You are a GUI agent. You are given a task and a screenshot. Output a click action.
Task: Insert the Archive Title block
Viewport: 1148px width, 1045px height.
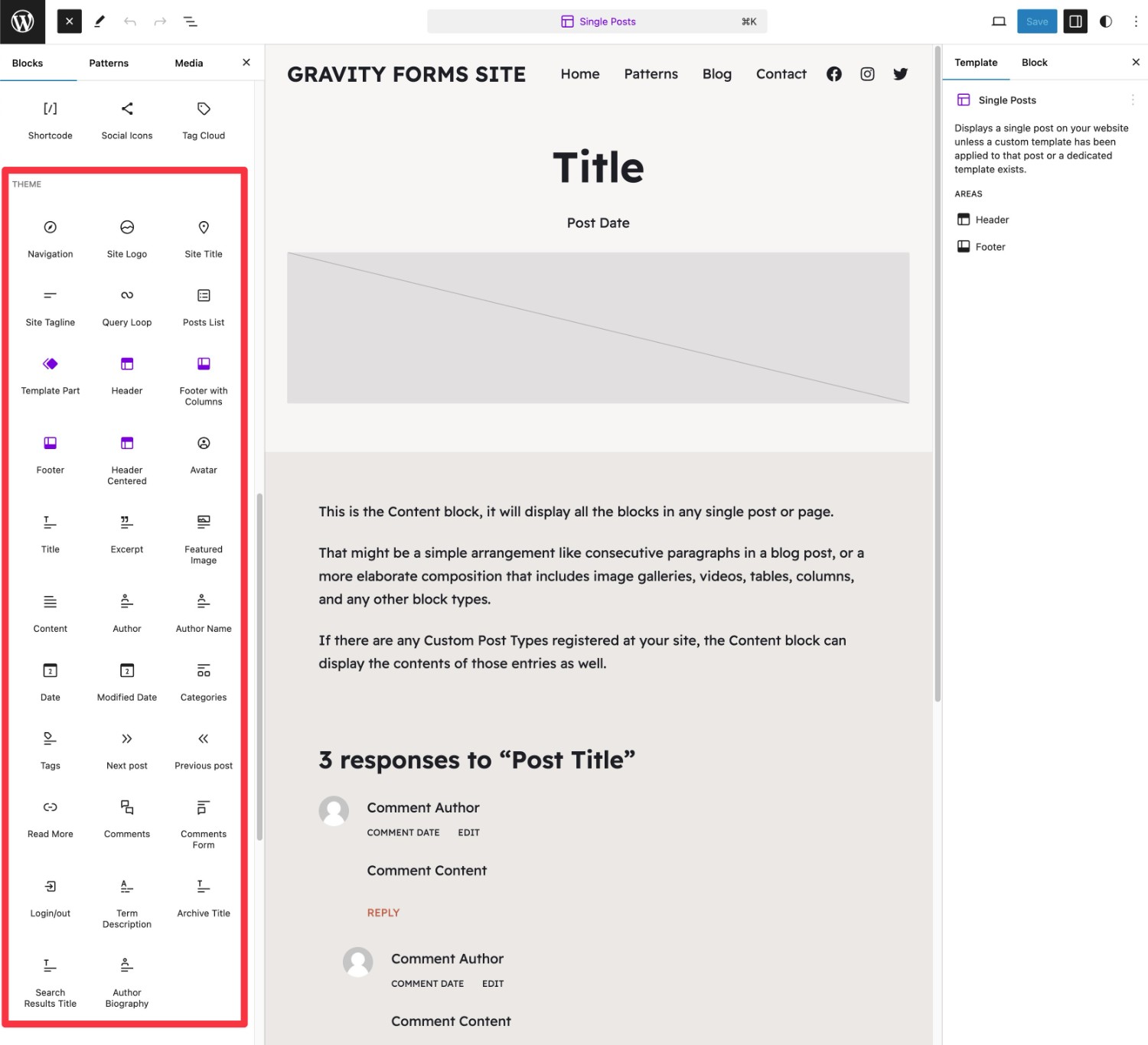204,898
